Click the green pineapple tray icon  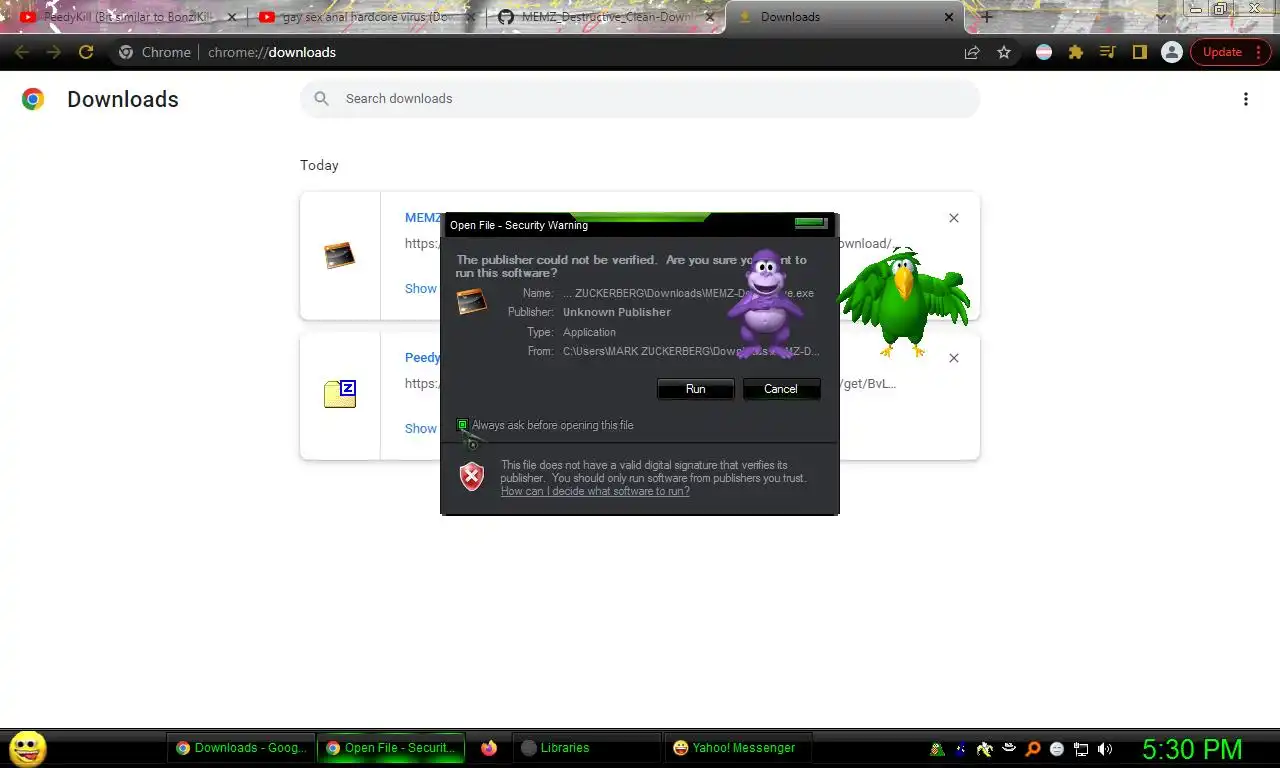point(937,749)
